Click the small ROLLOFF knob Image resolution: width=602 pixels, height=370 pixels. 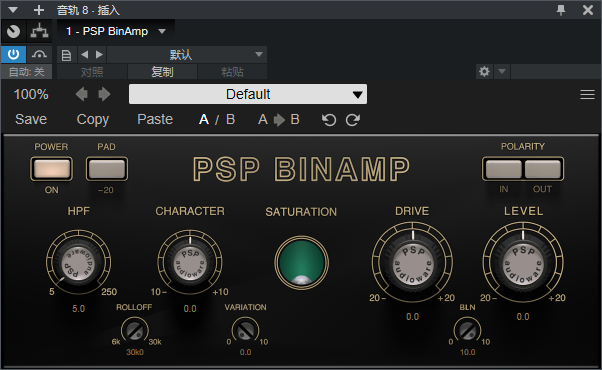tap(135, 330)
